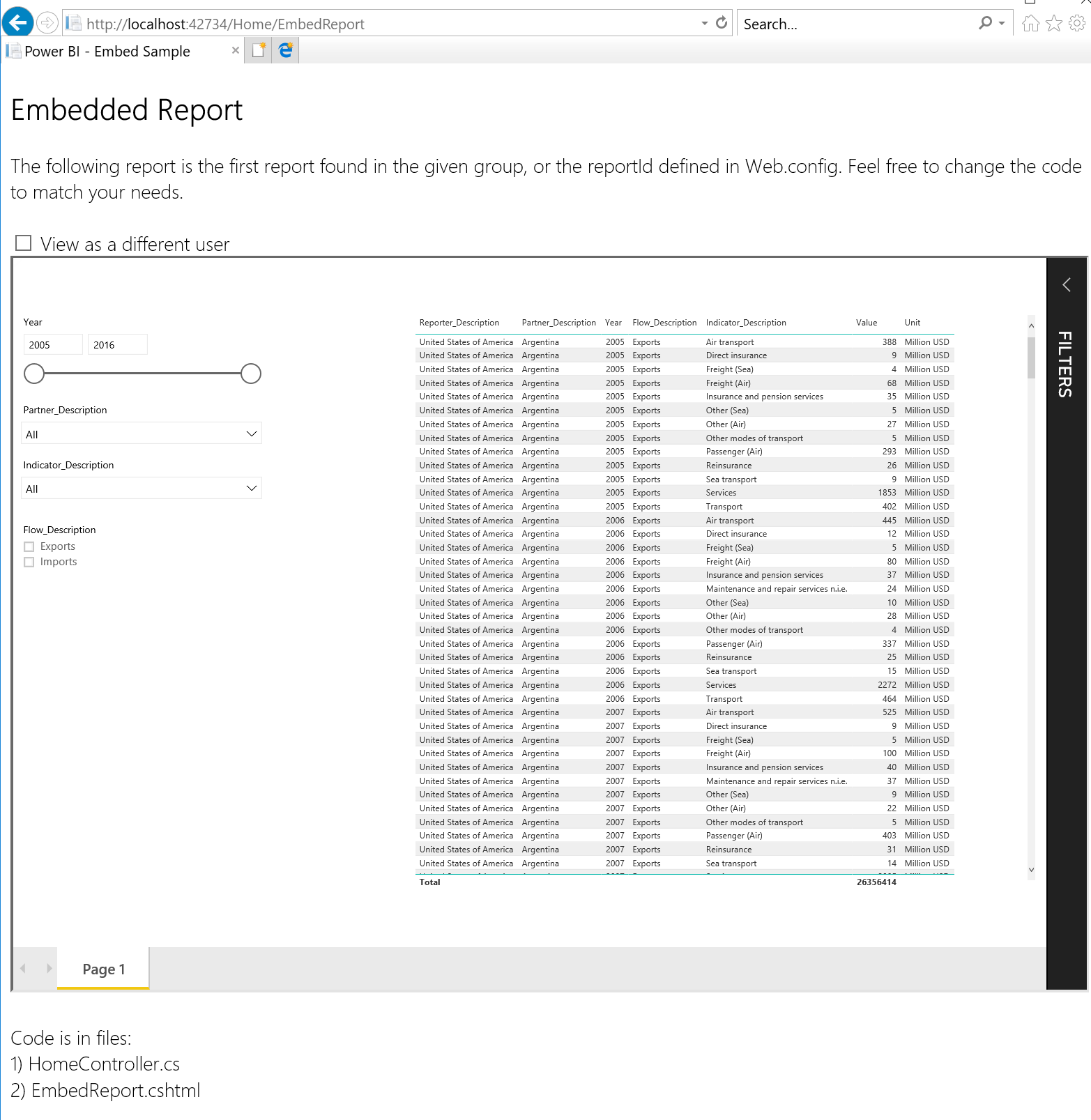Select the Page 1 report tab
1091x1120 pixels.
(x=103, y=969)
